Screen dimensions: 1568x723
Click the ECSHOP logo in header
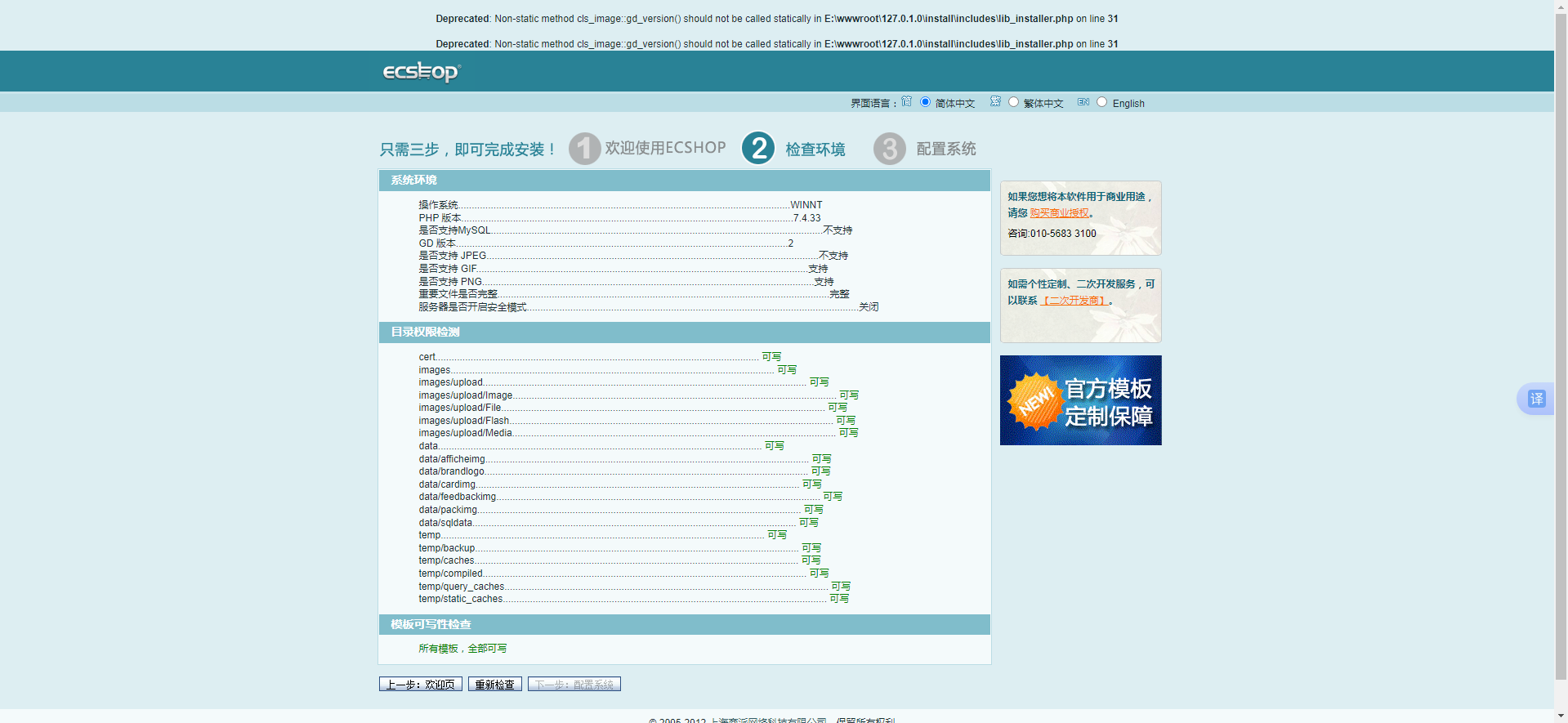[x=422, y=72]
